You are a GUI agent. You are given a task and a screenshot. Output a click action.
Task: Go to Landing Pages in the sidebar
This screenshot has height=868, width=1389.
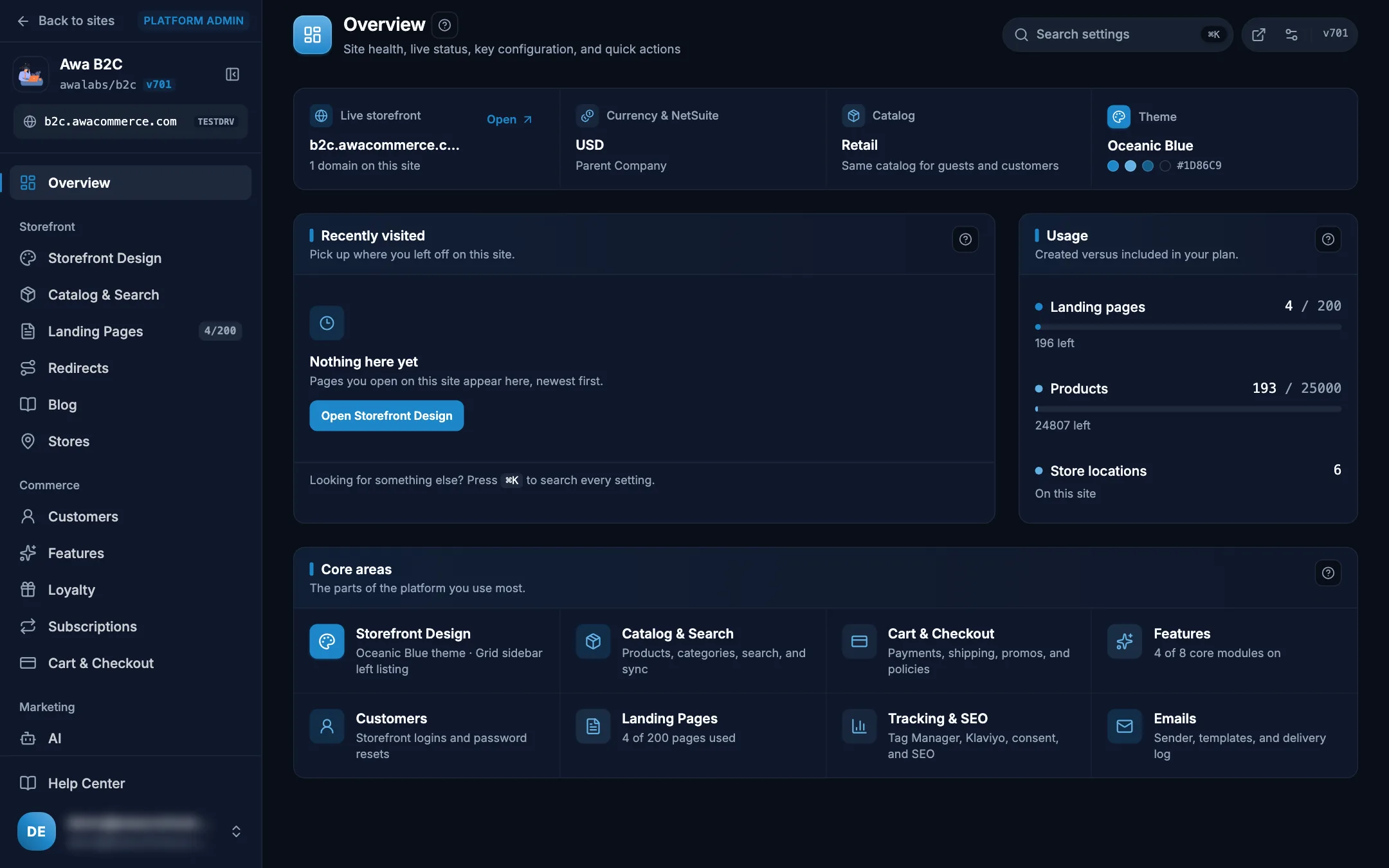tap(131, 331)
